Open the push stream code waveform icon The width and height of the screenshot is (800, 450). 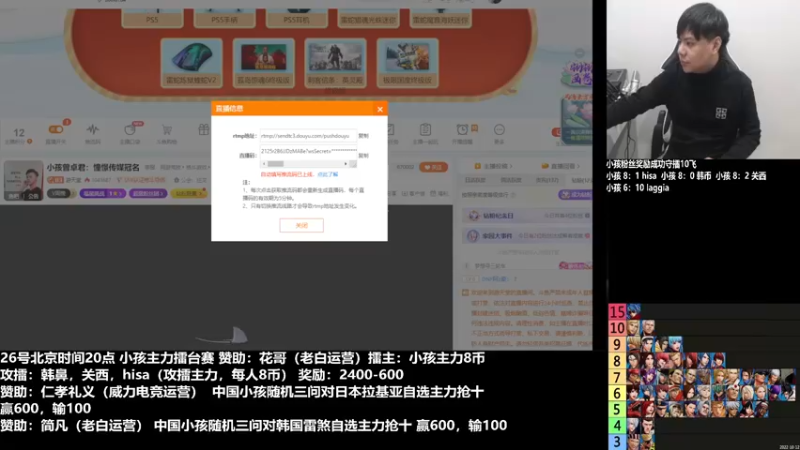92,130
